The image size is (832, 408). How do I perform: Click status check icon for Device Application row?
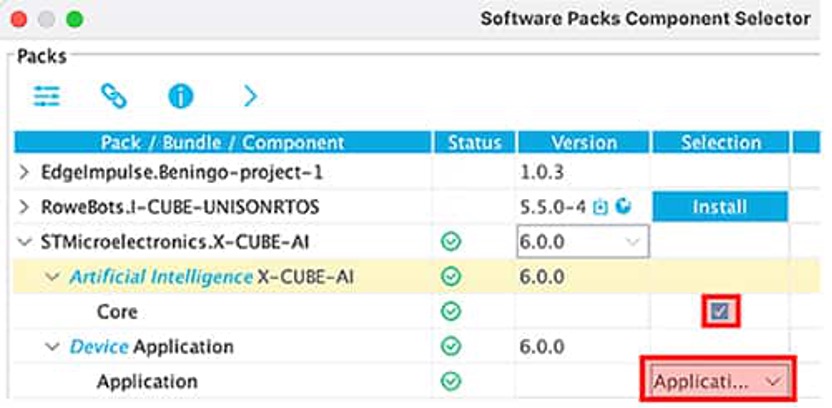coord(451,347)
